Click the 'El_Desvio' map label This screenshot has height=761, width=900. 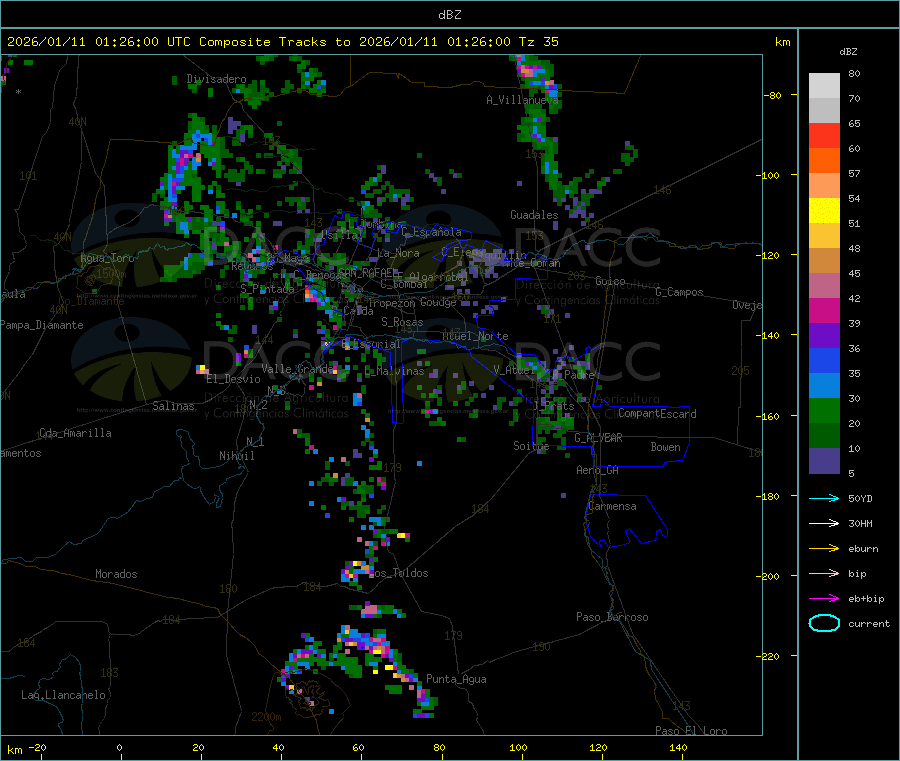[x=233, y=379]
